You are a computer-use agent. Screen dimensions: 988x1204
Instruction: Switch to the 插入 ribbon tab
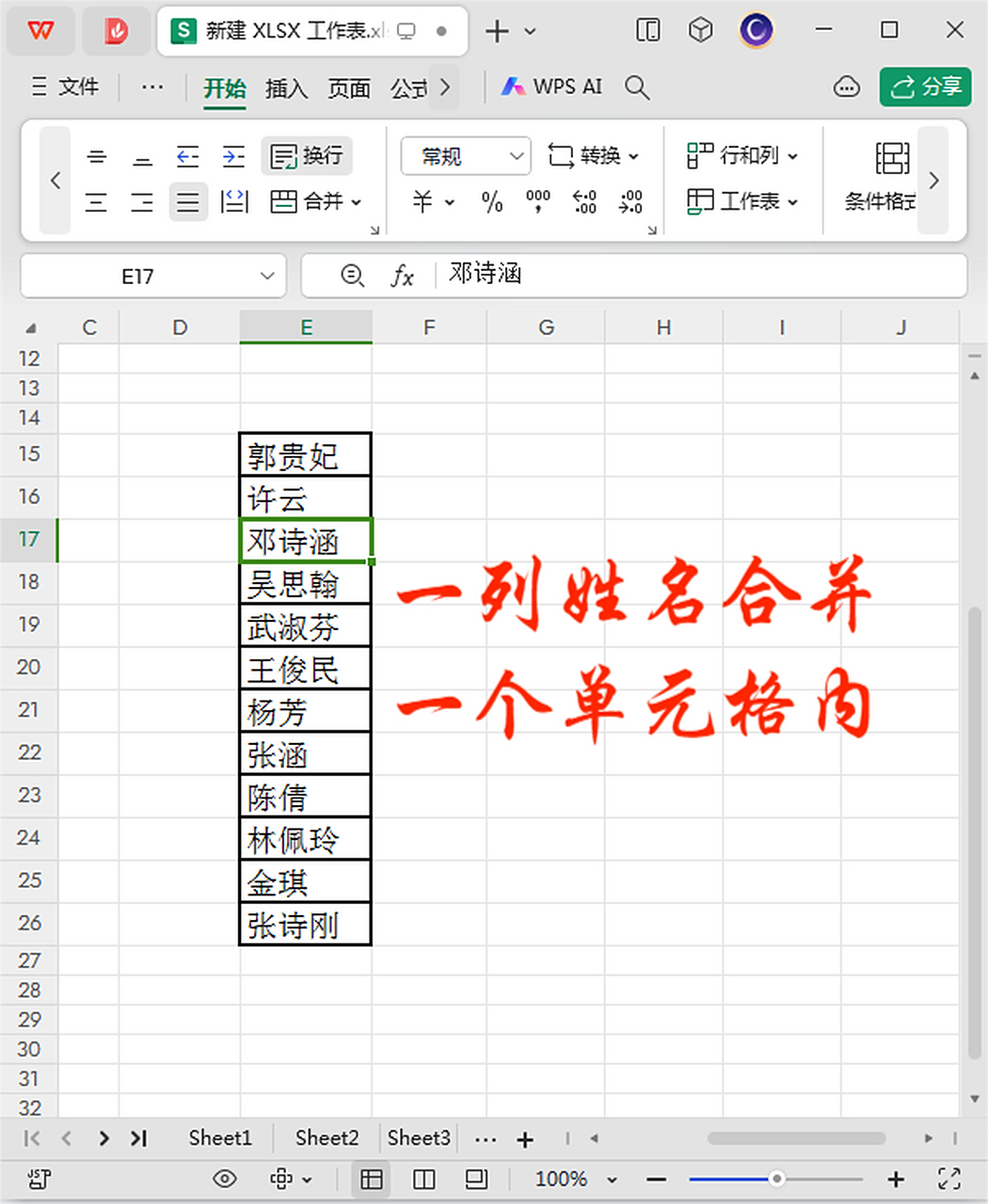[x=286, y=87]
